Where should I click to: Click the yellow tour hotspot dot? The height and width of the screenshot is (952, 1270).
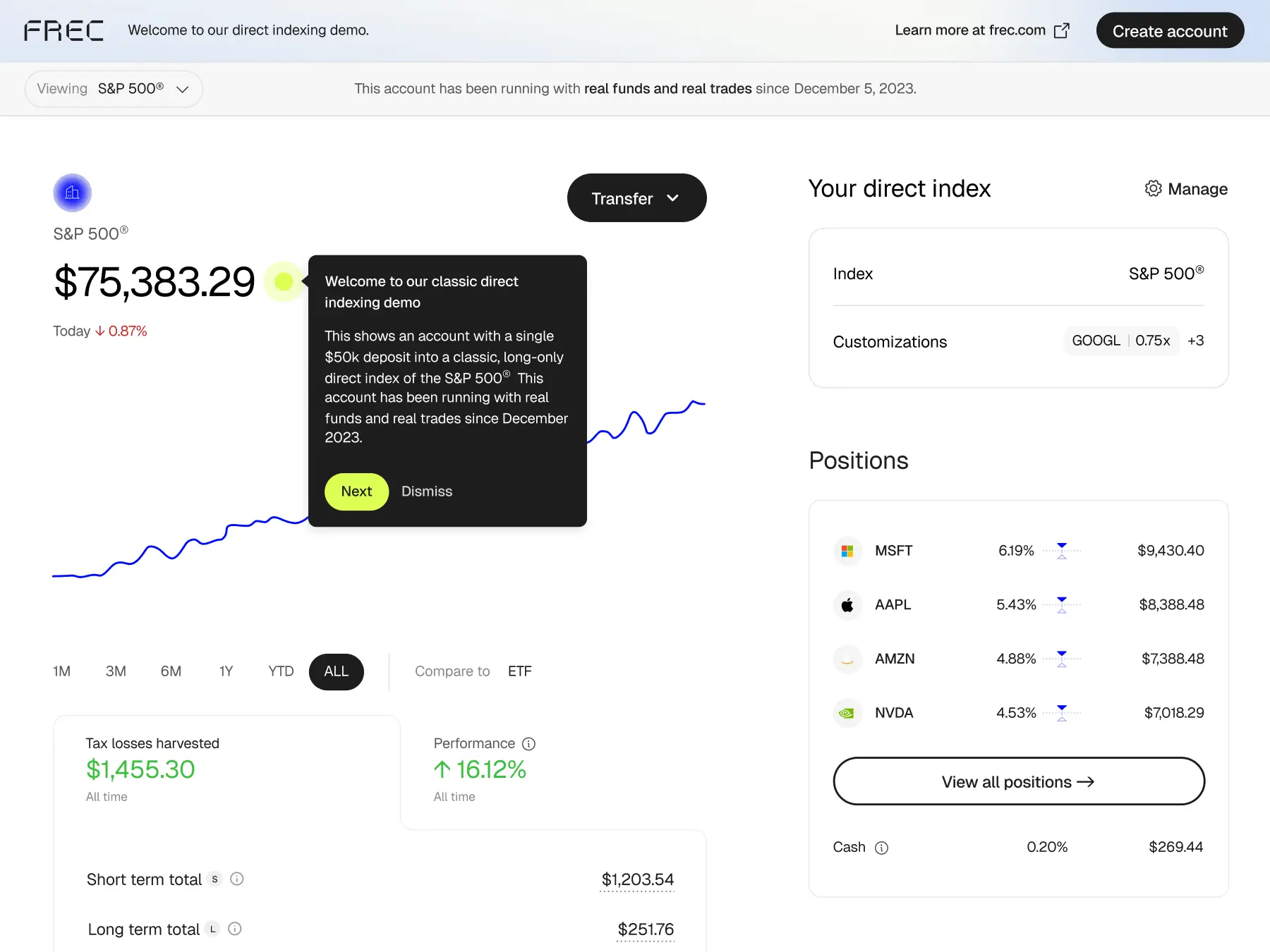coord(284,281)
